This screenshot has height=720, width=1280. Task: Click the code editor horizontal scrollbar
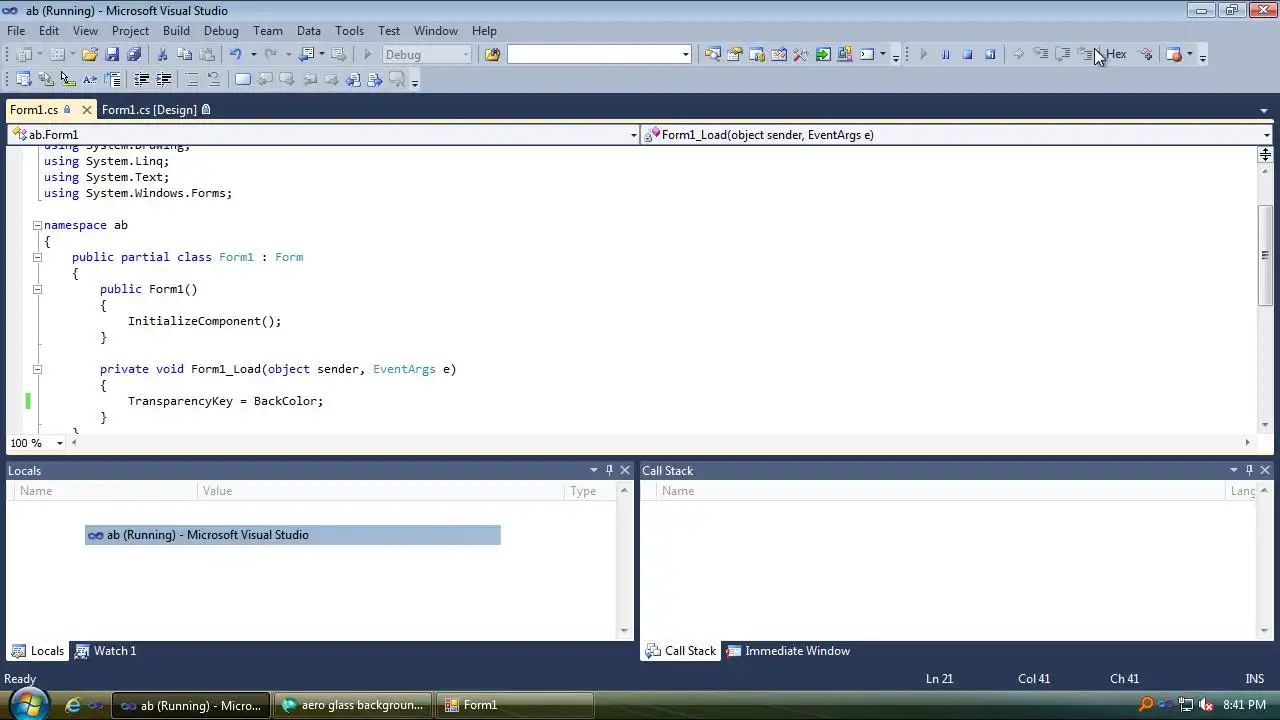(x=660, y=442)
